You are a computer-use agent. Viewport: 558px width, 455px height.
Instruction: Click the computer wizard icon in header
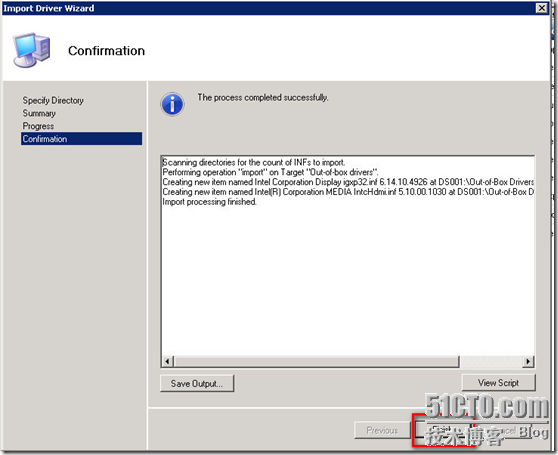[x=31, y=50]
